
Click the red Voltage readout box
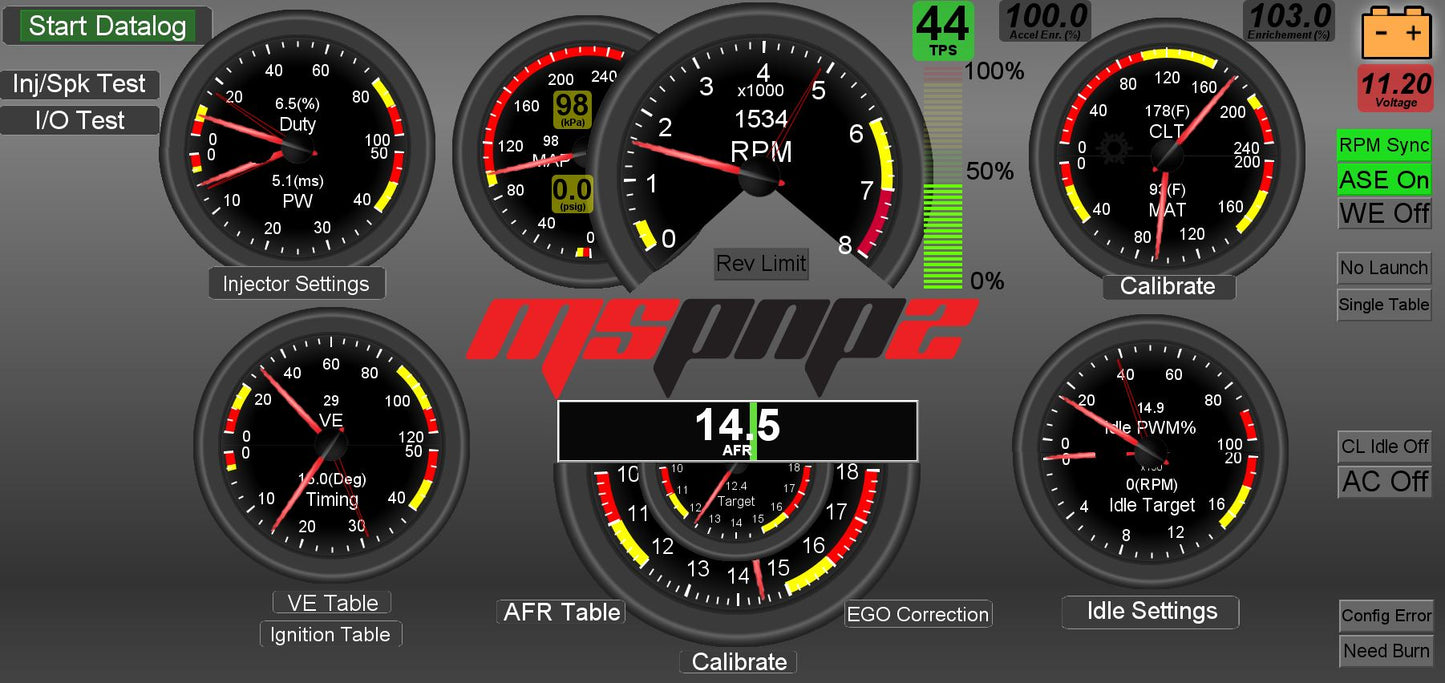click(1396, 88)
